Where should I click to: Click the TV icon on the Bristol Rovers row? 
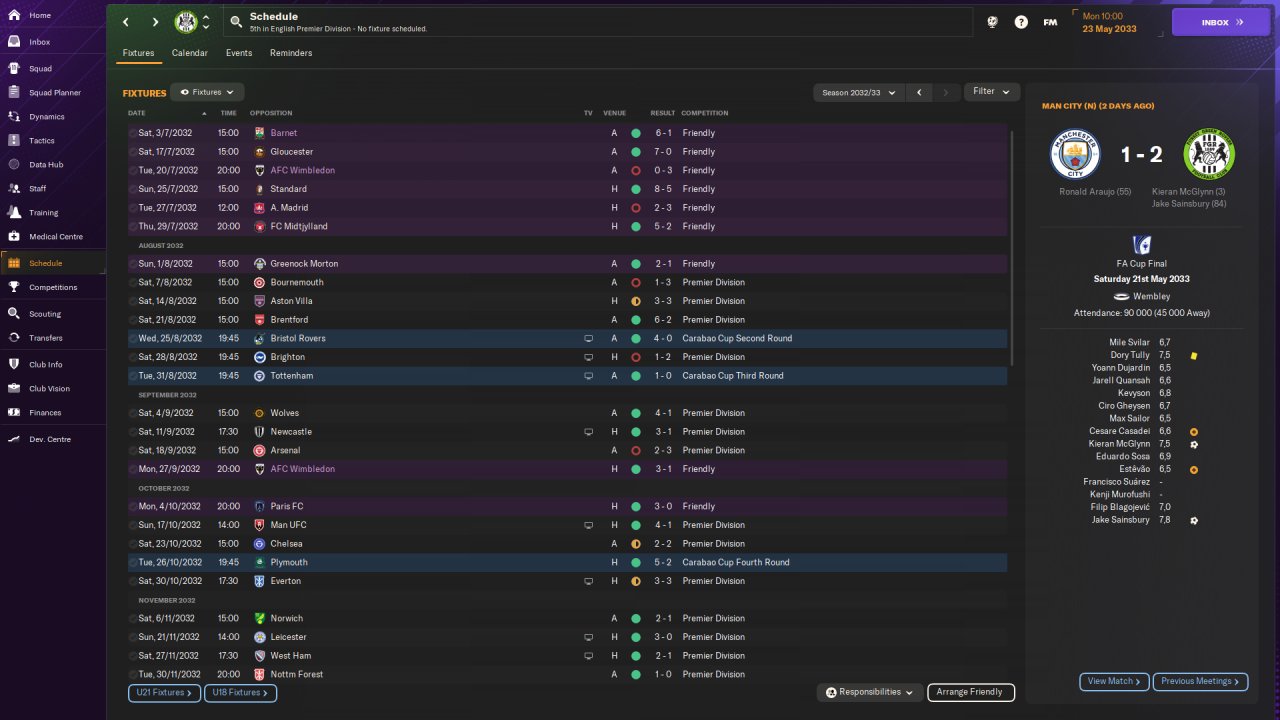[x=589, y=339]
